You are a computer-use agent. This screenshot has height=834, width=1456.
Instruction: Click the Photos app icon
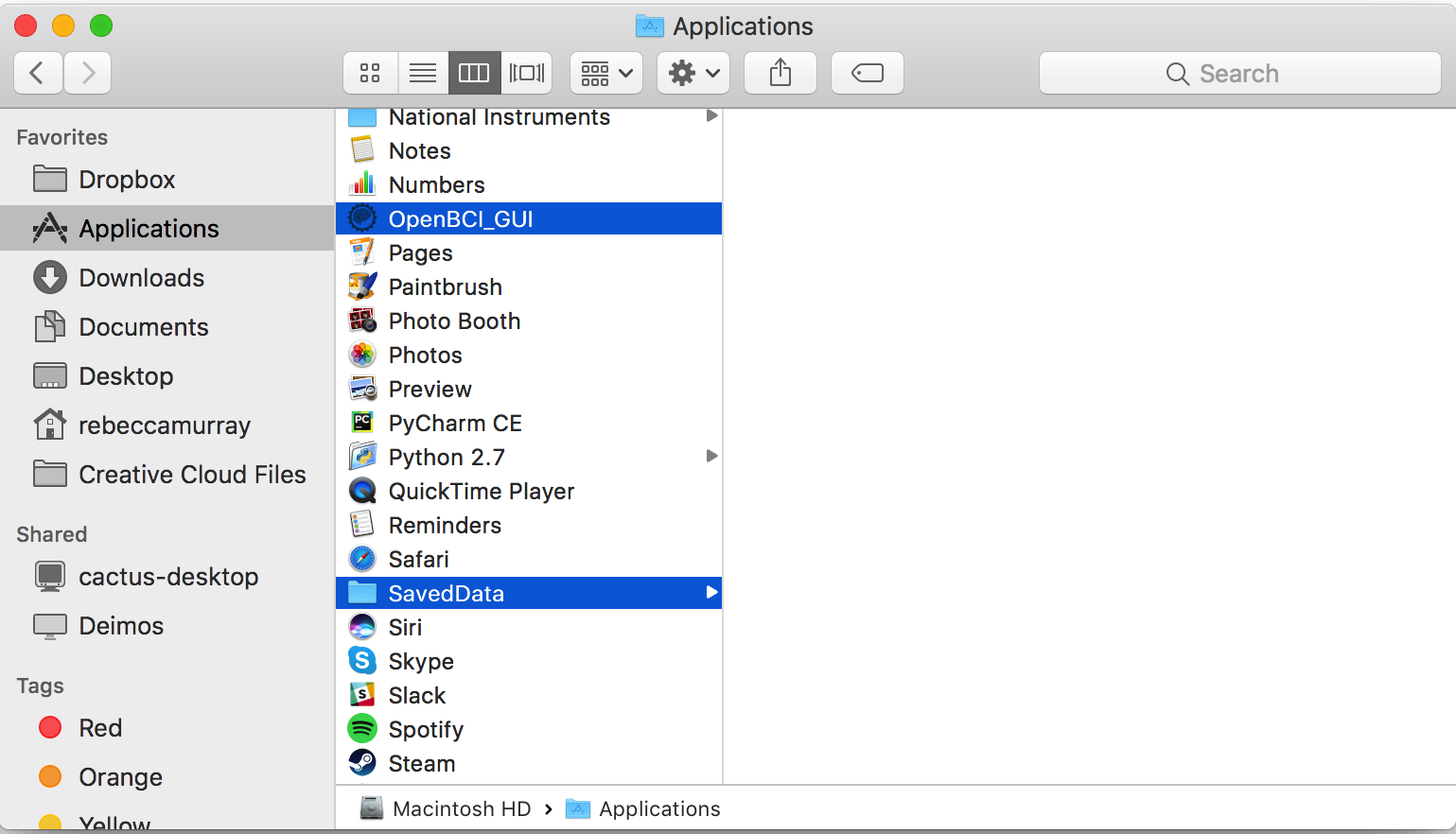tap(362, 355)
